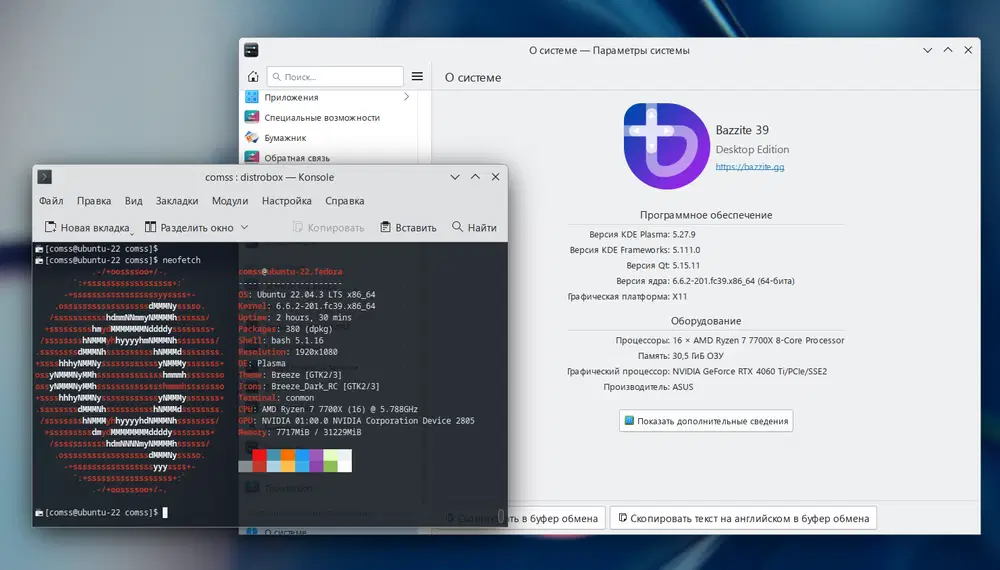This screenshot has width=1000, height=570.
Task: Minimize the Konsole window
Action: tap(455, 177)
